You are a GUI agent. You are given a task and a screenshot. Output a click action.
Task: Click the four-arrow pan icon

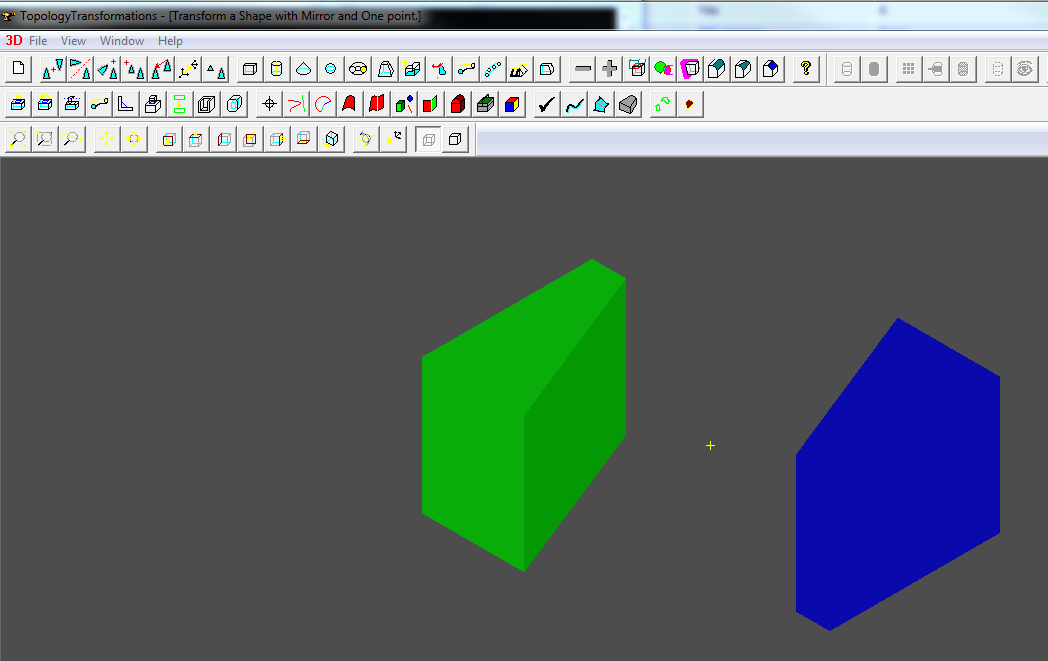(106, 139)
